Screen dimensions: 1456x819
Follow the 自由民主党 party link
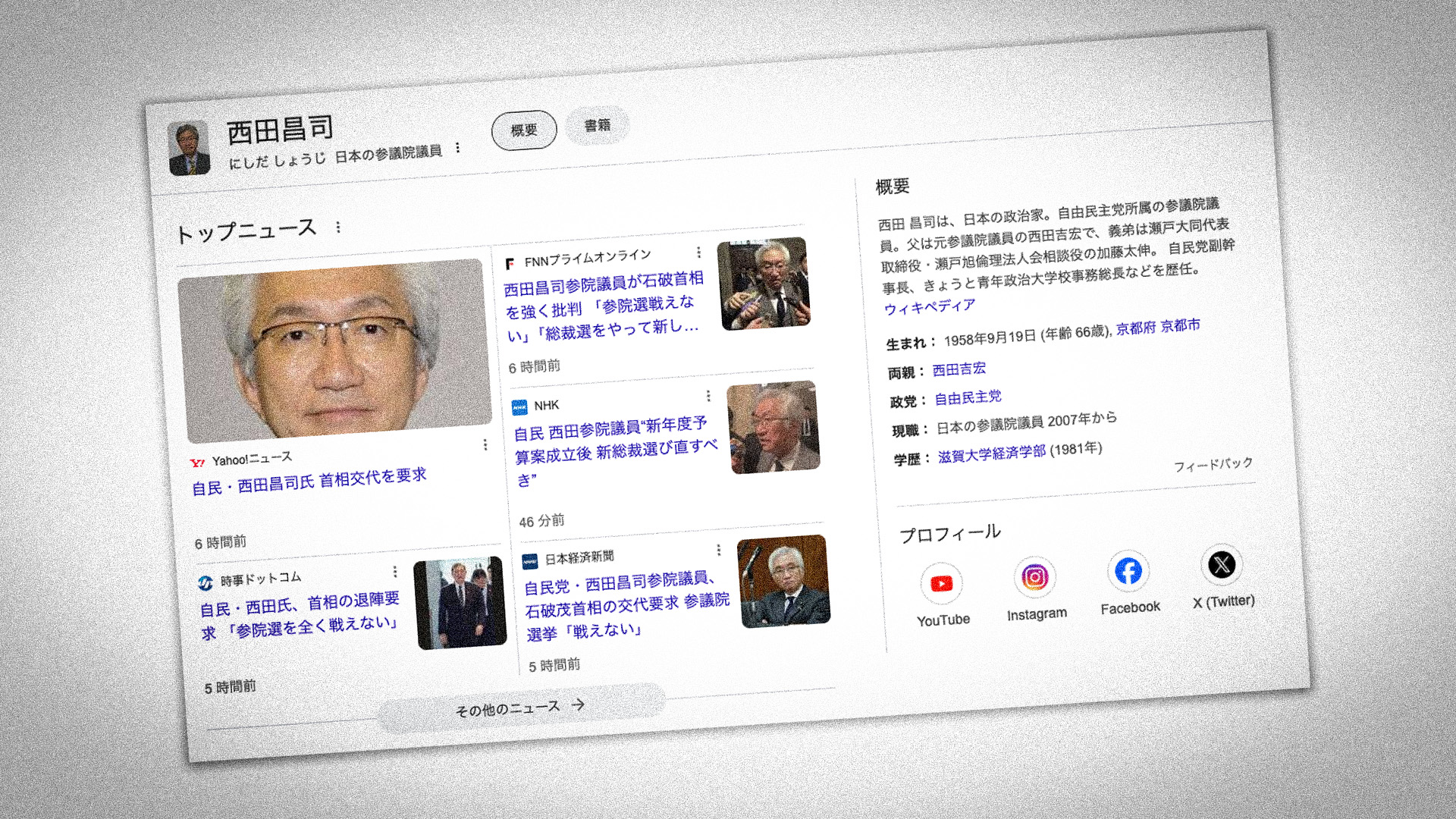pyautogui.click(x=968, y=397)
